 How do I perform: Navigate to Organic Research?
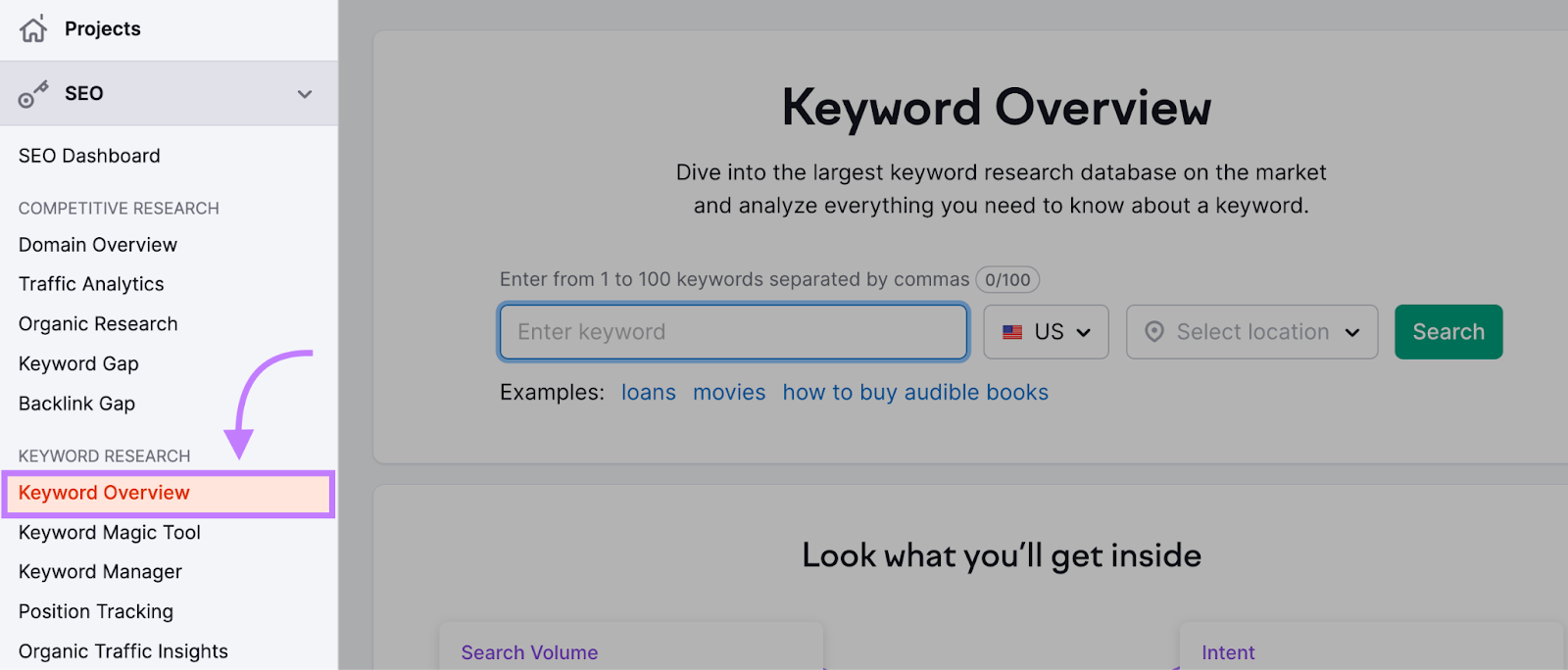tap(98, 324)
